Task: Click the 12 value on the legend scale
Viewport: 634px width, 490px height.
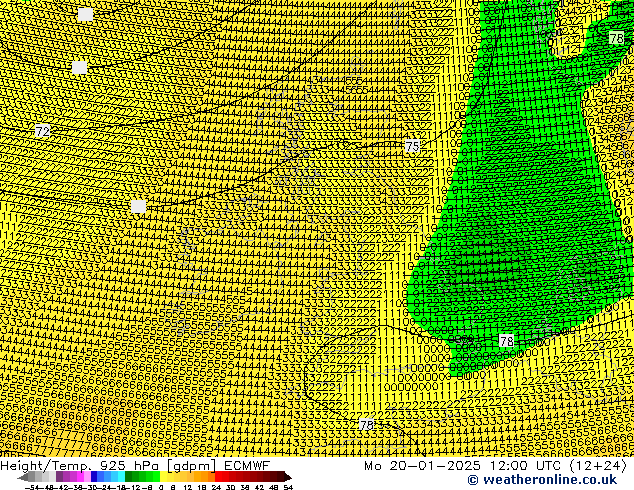Action: point(188,487)
